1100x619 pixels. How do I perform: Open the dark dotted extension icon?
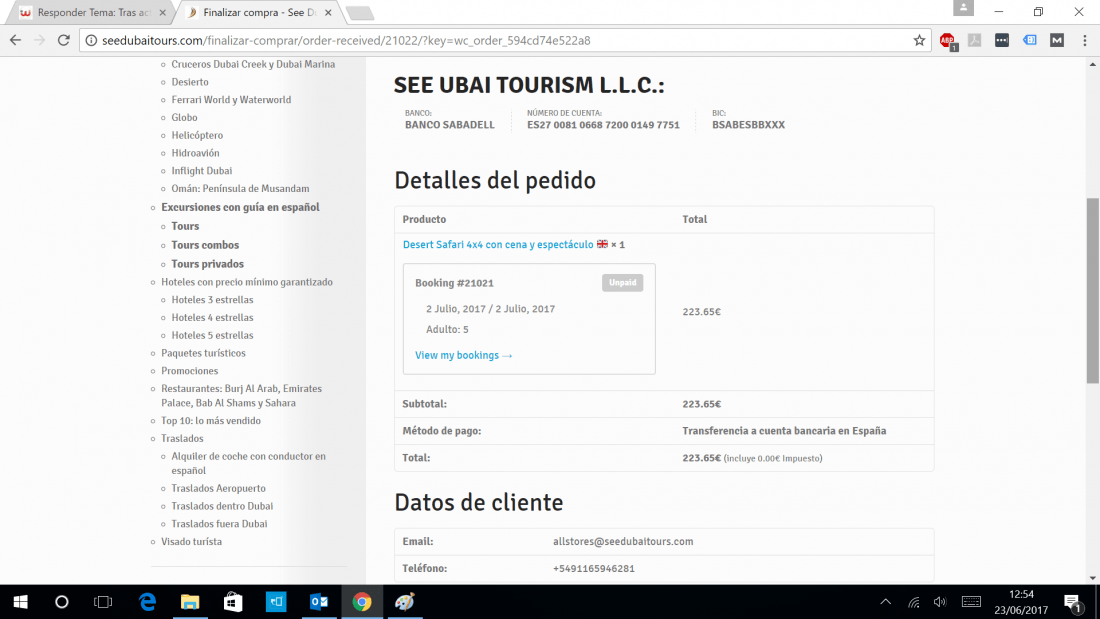point(1002,41)
